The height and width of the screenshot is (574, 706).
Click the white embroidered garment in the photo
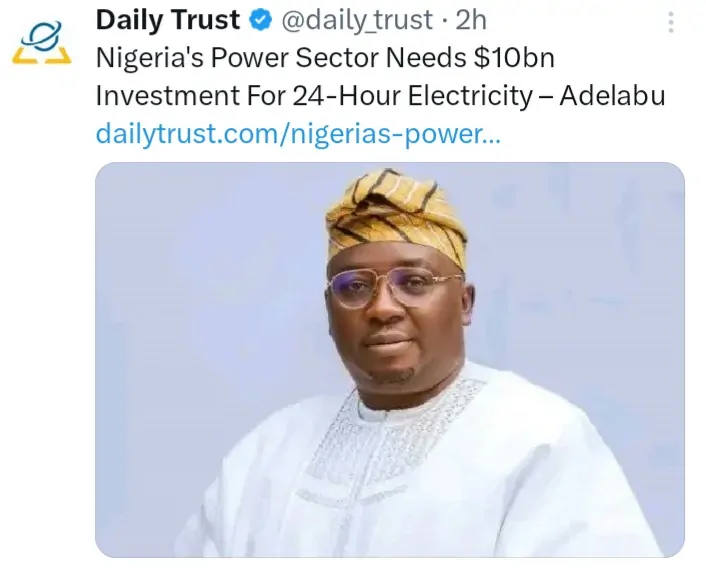400,470
